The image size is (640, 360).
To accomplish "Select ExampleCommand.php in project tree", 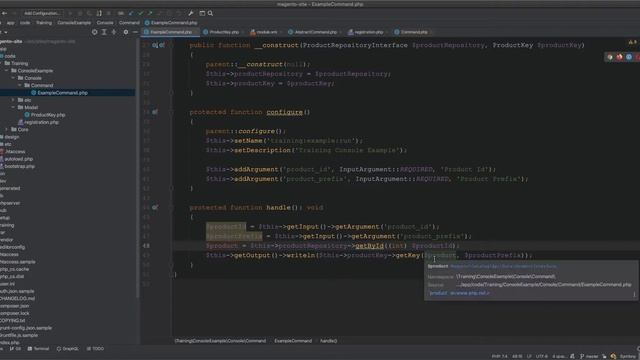I will point(62,93).
